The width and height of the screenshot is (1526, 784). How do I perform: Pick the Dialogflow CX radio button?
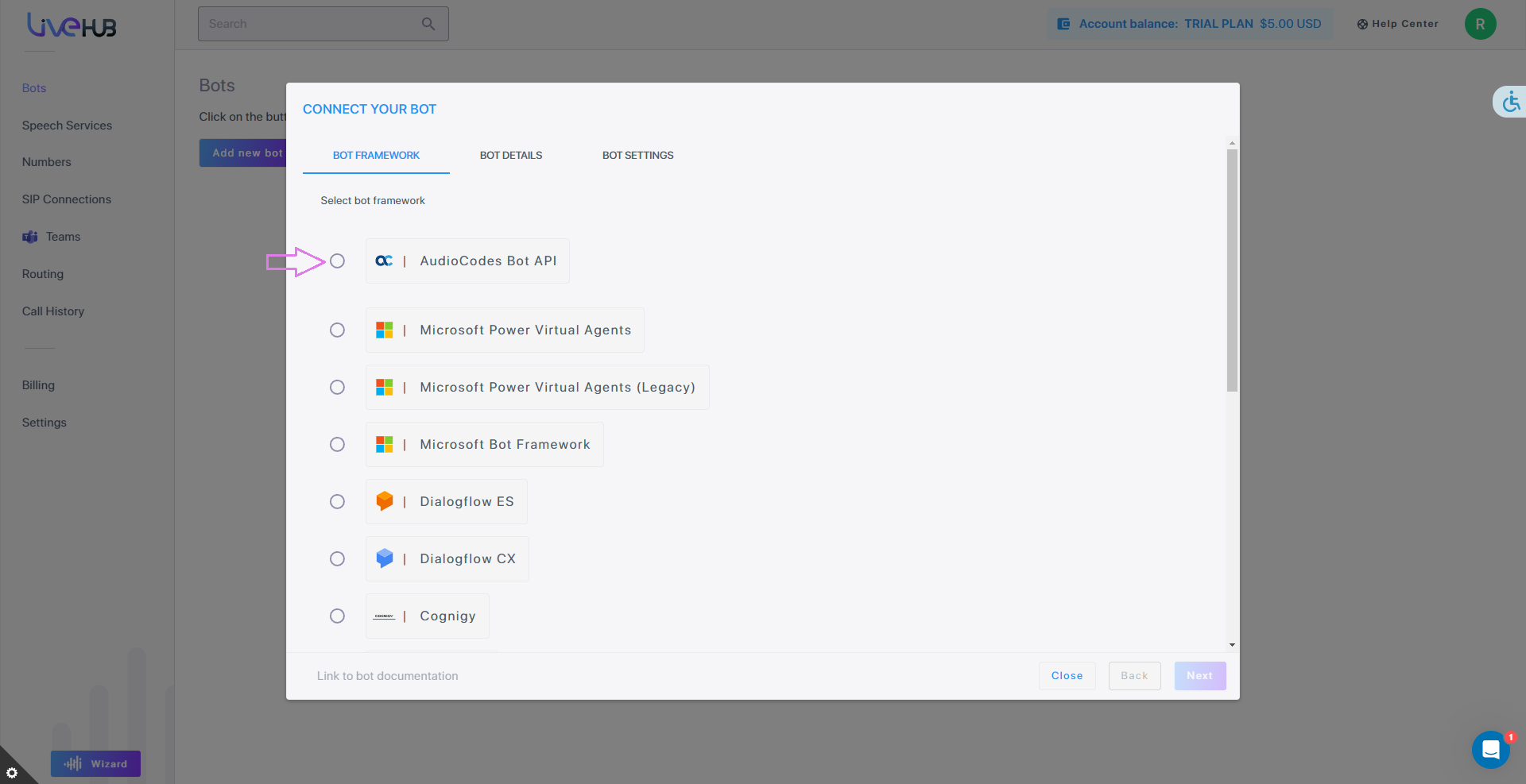coord(337,558)
